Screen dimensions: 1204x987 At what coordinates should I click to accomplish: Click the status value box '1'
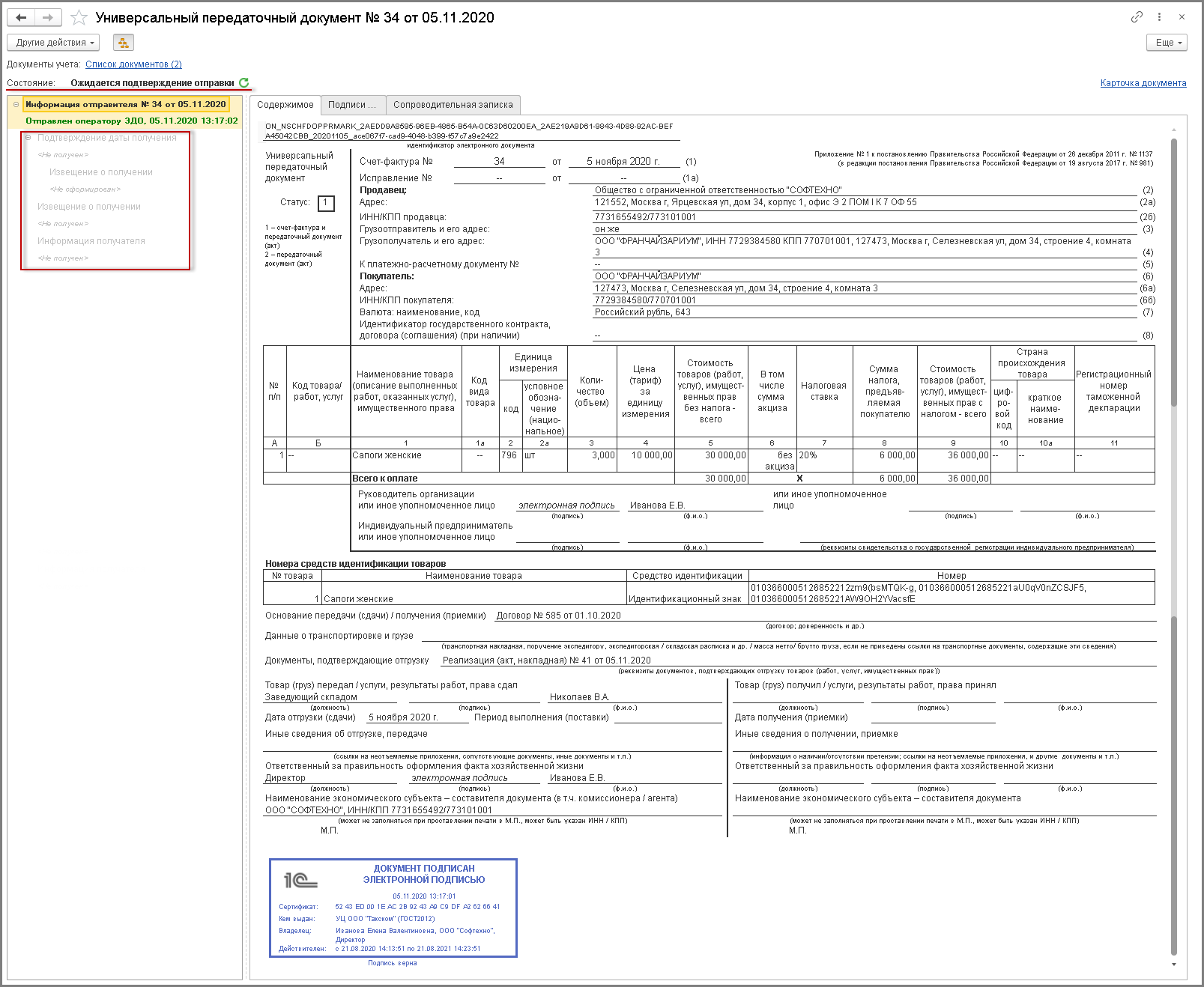click(x=326, y=203)
